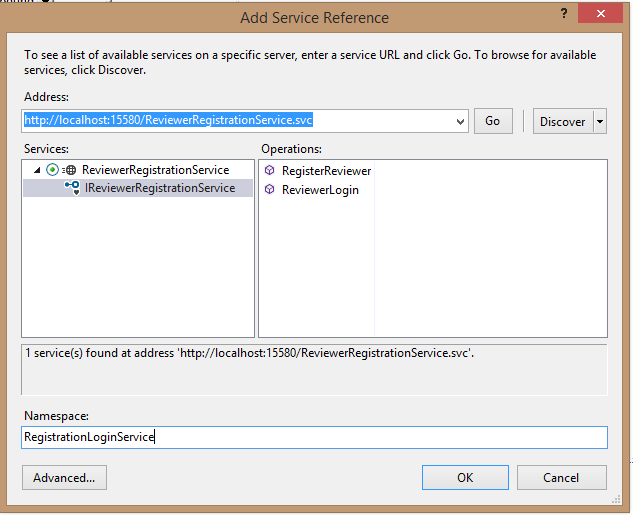The height and width of the screenshot is (515, 633).
Task: Select the RegisterReviewer operation
Action: pos(326,171)
